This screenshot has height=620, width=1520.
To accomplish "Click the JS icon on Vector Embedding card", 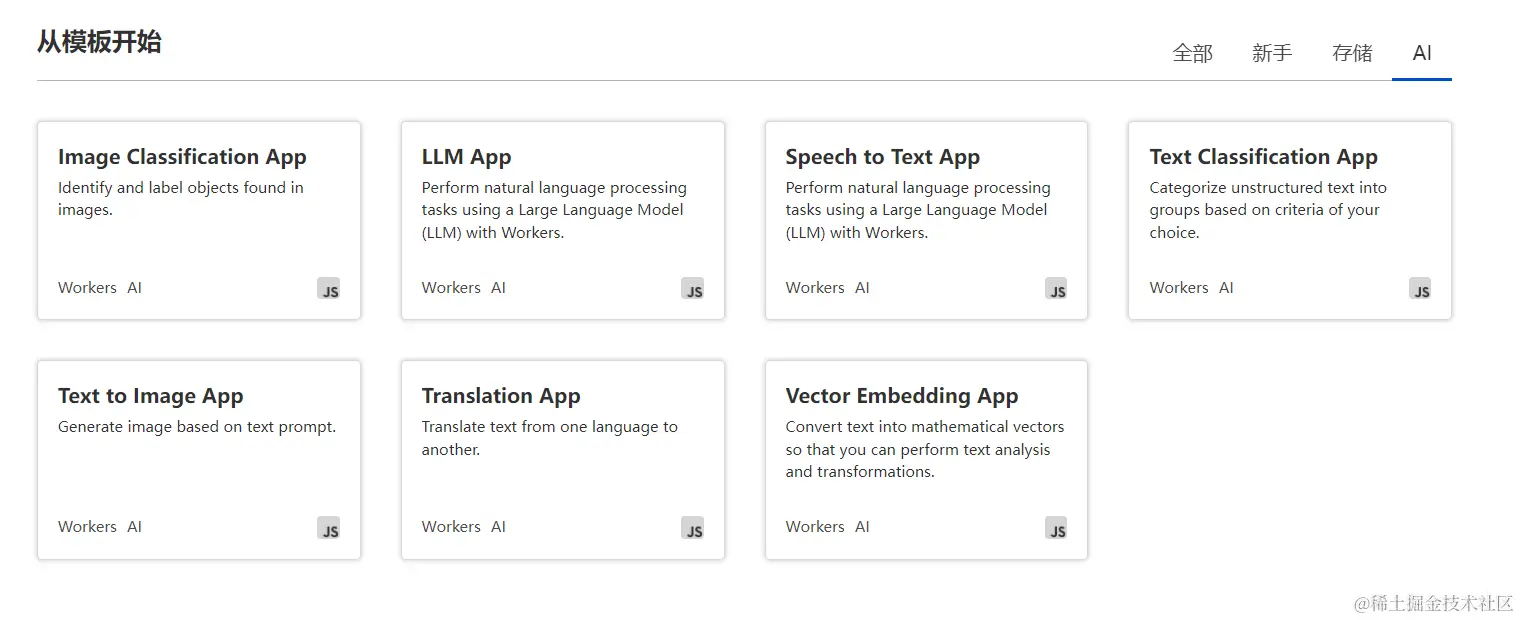I will pos(1057,528).
